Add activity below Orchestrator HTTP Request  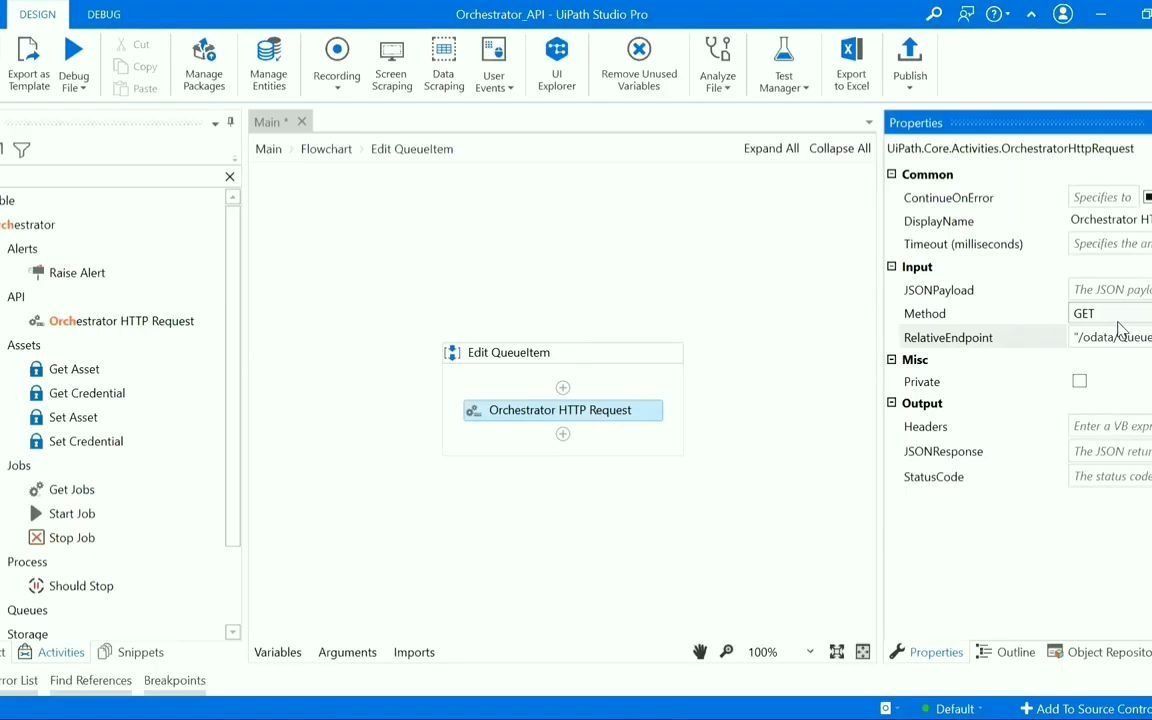point(563,433)
